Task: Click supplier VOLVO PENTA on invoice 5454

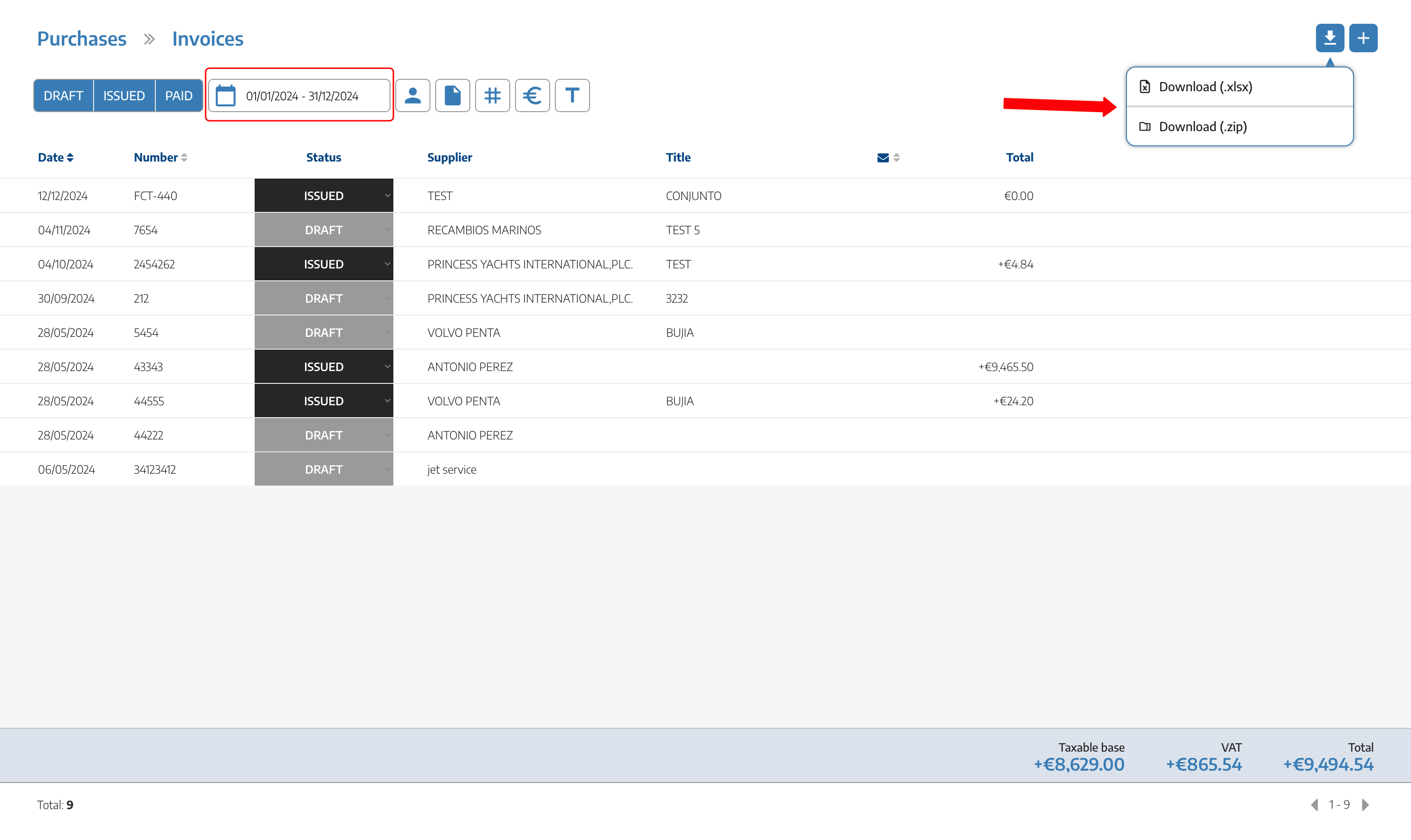Action: pyautogui.click(x=464, y=333)
